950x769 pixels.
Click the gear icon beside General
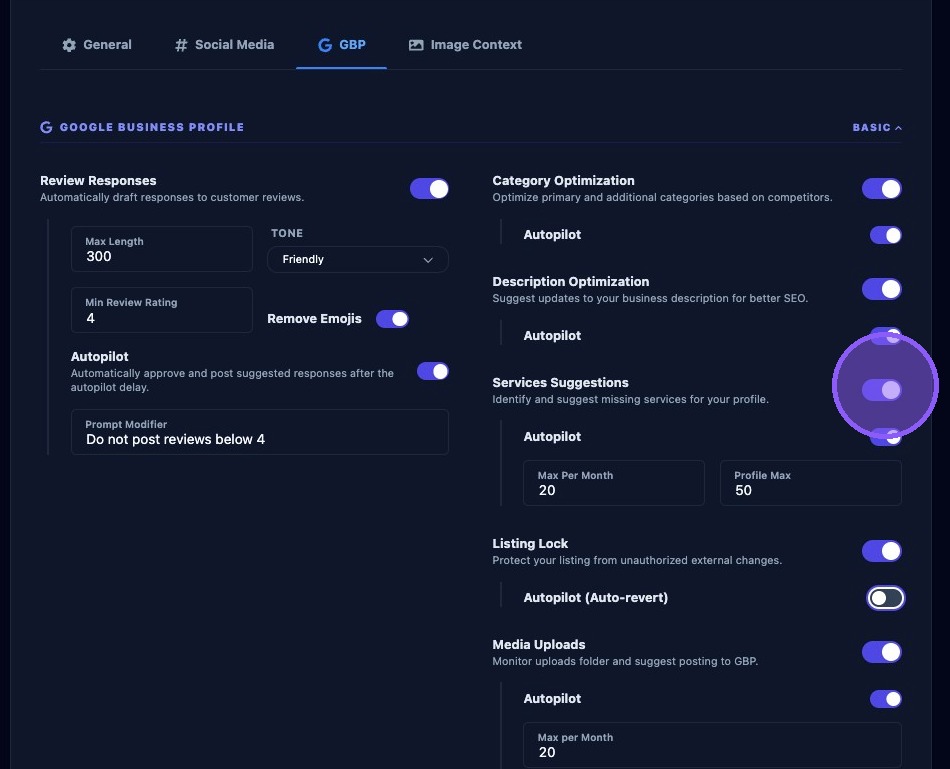point(69,45)
